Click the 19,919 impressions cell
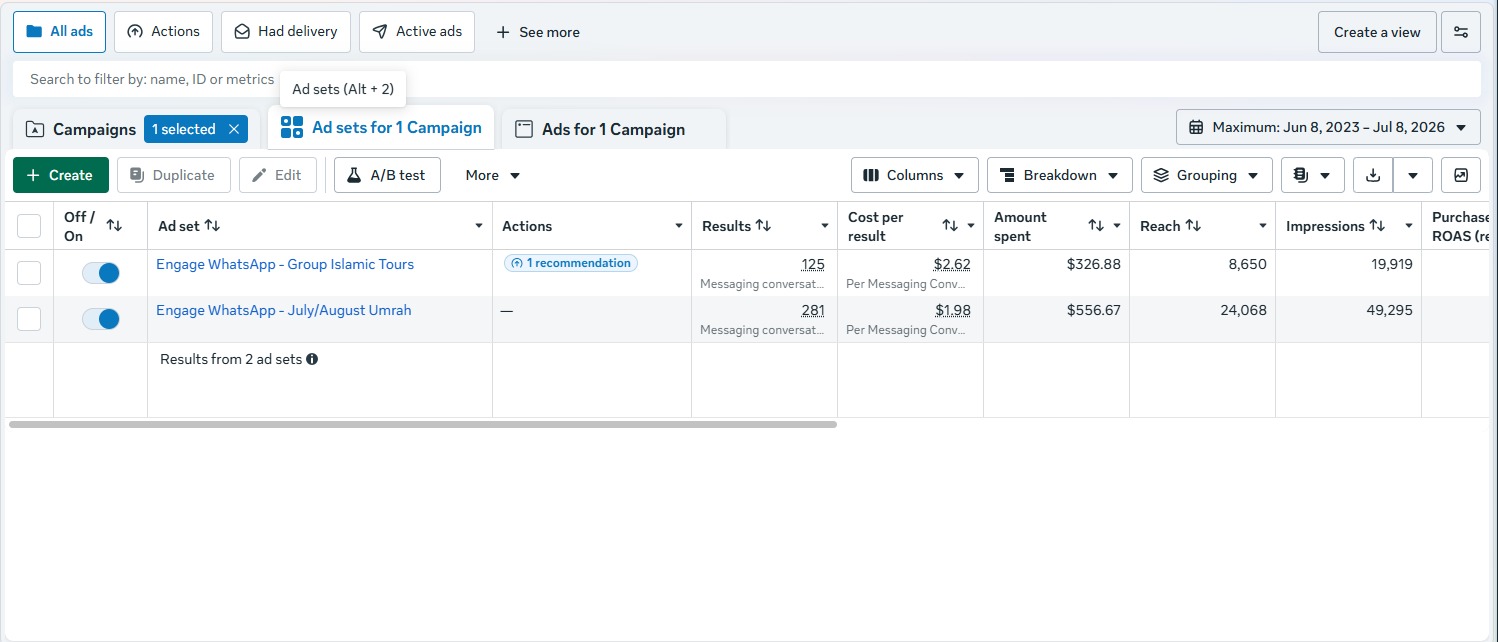The image size is (1498, 642). 1390,264
